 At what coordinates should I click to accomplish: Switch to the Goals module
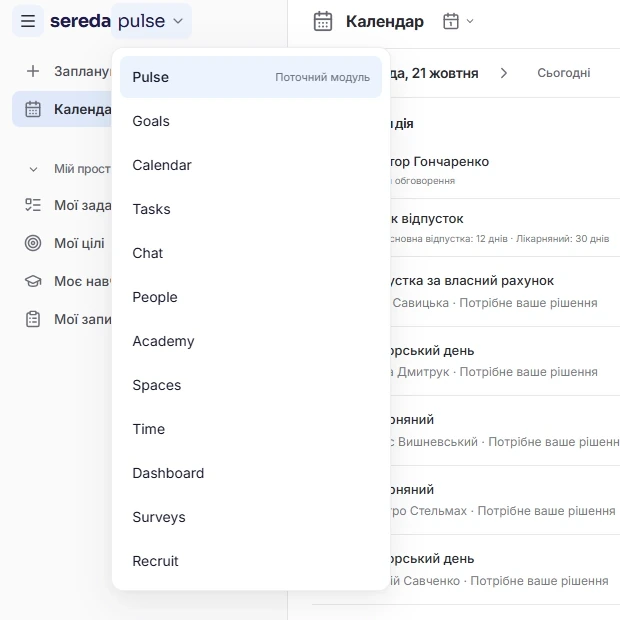pyautogui.click(x=251, y=121)
